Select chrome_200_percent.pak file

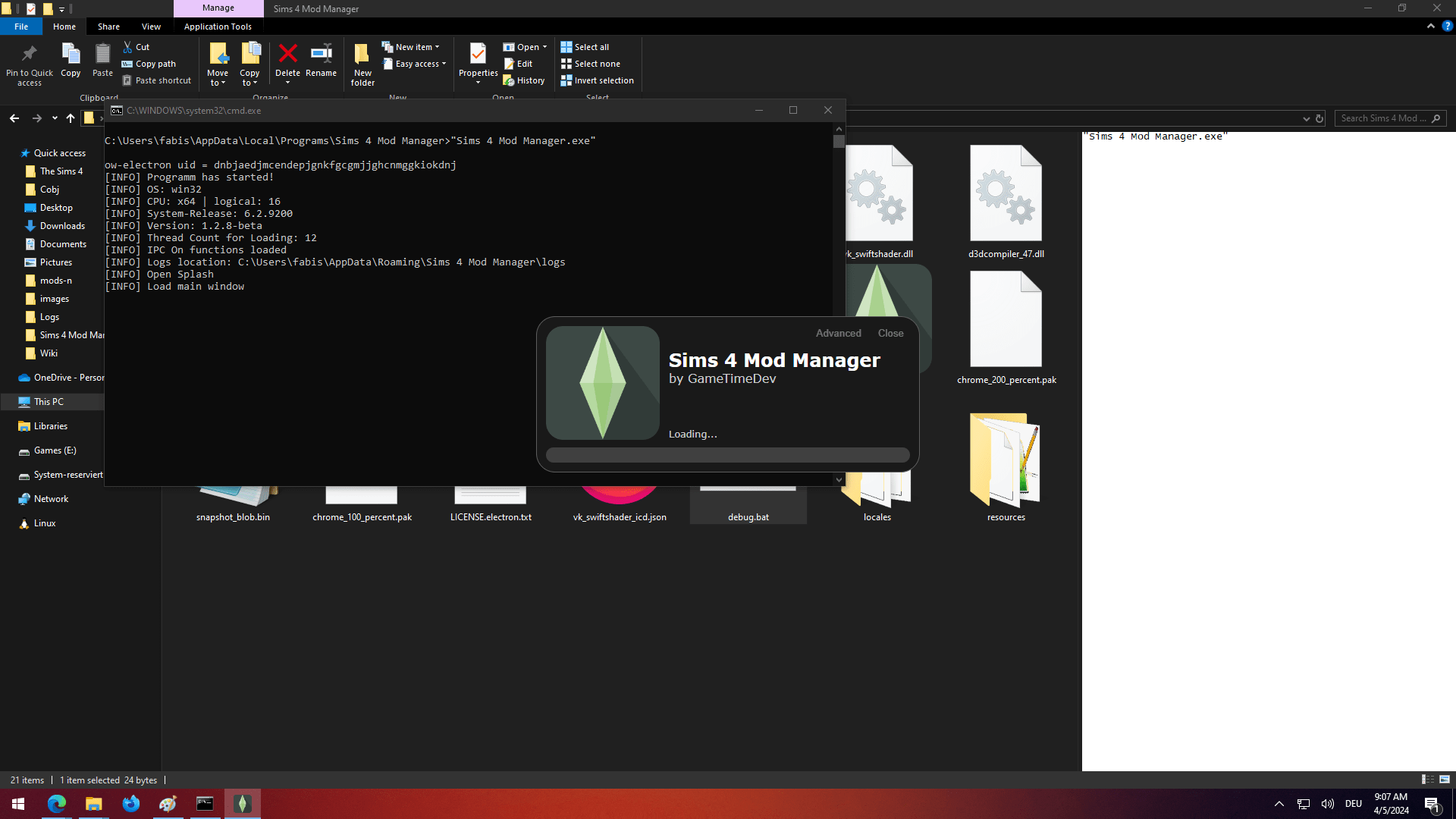click(1006, 328)
